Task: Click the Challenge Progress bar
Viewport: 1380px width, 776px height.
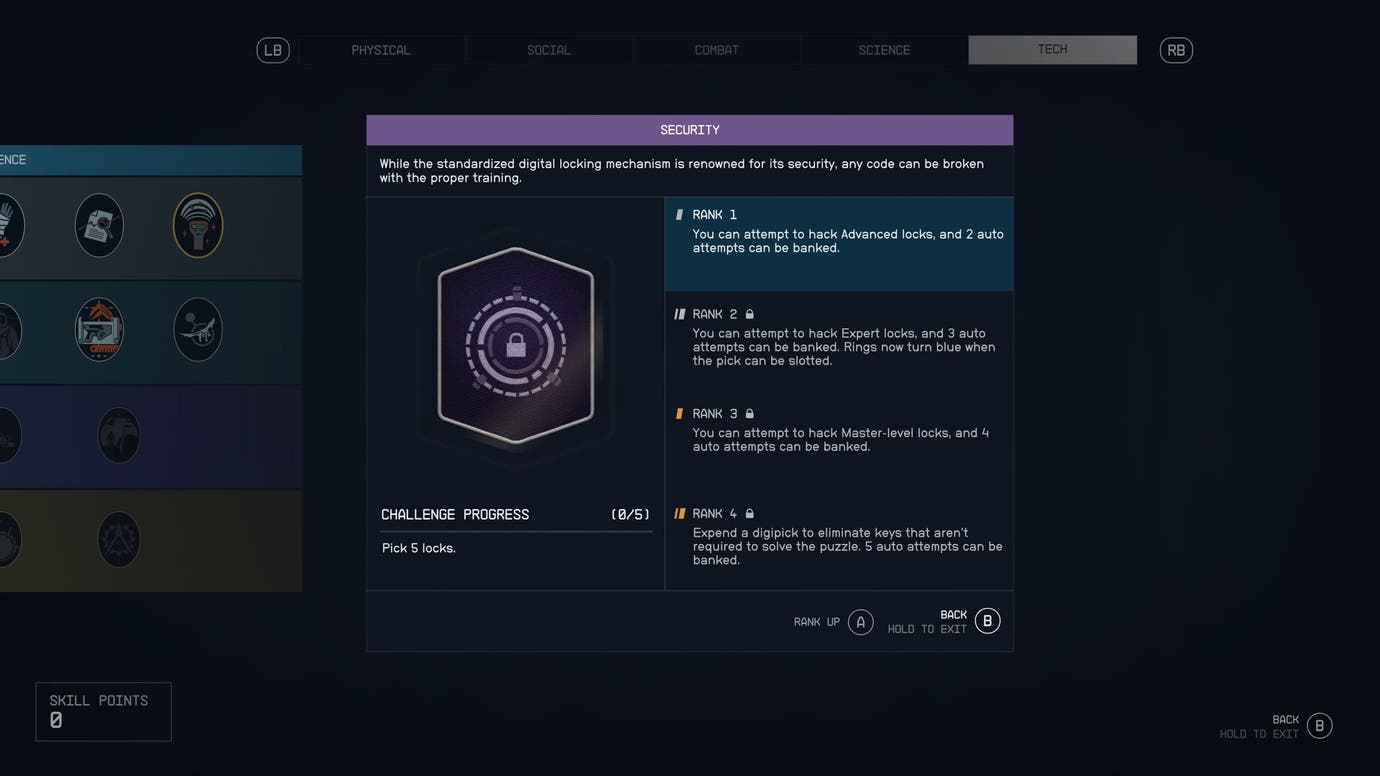Action: tap(516, 532)
